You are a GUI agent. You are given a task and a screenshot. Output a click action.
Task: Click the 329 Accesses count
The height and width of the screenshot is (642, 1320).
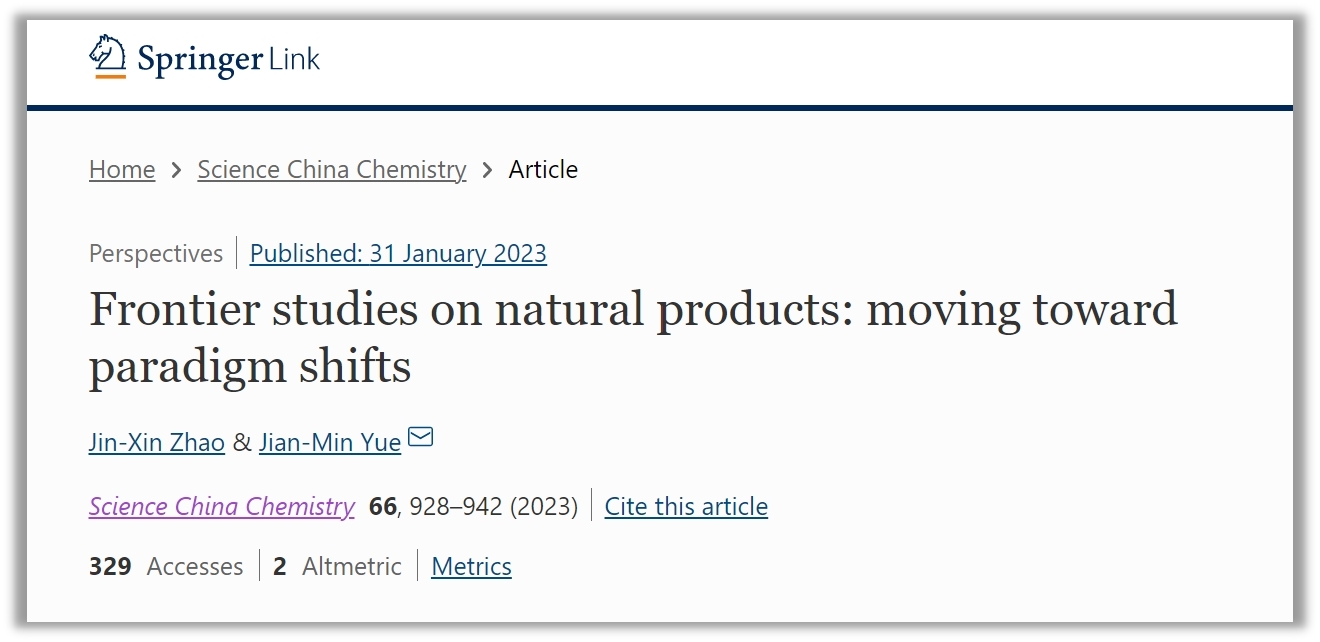[166, 567]
